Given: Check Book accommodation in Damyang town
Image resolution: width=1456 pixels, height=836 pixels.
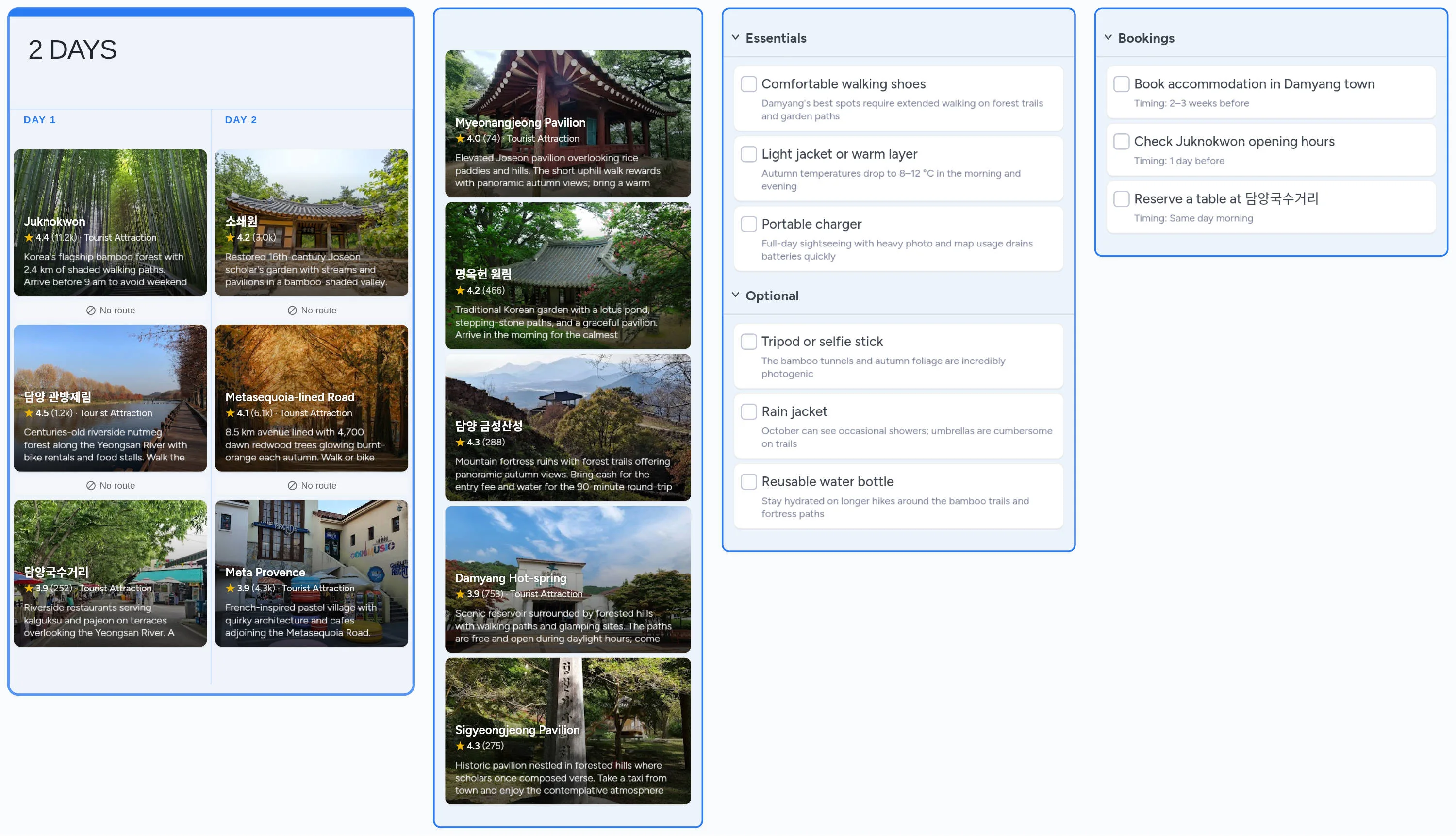Looking at the screenshot, I should (1121, 84).
